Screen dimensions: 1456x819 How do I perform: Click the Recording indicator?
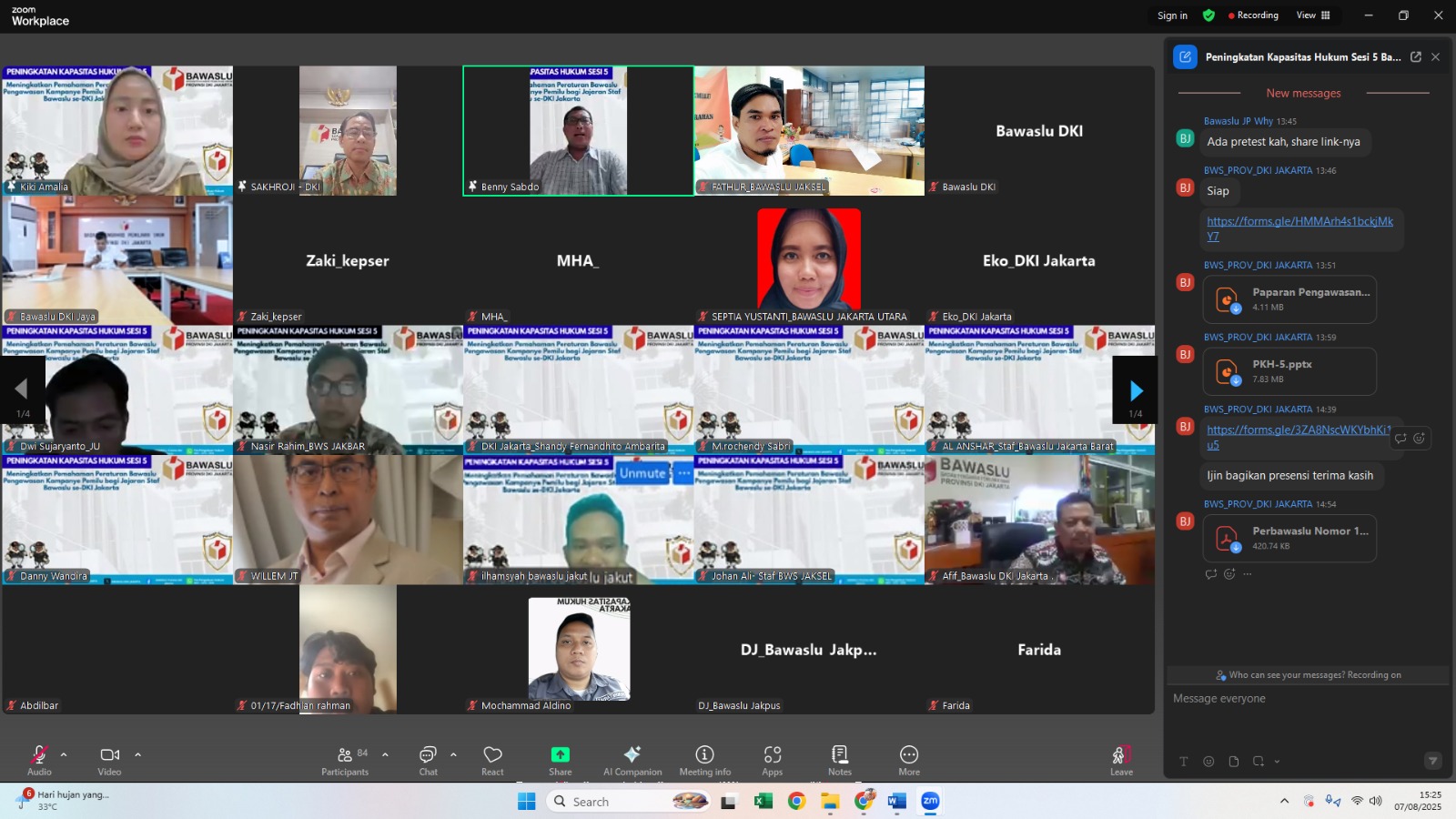(1253, 15)
